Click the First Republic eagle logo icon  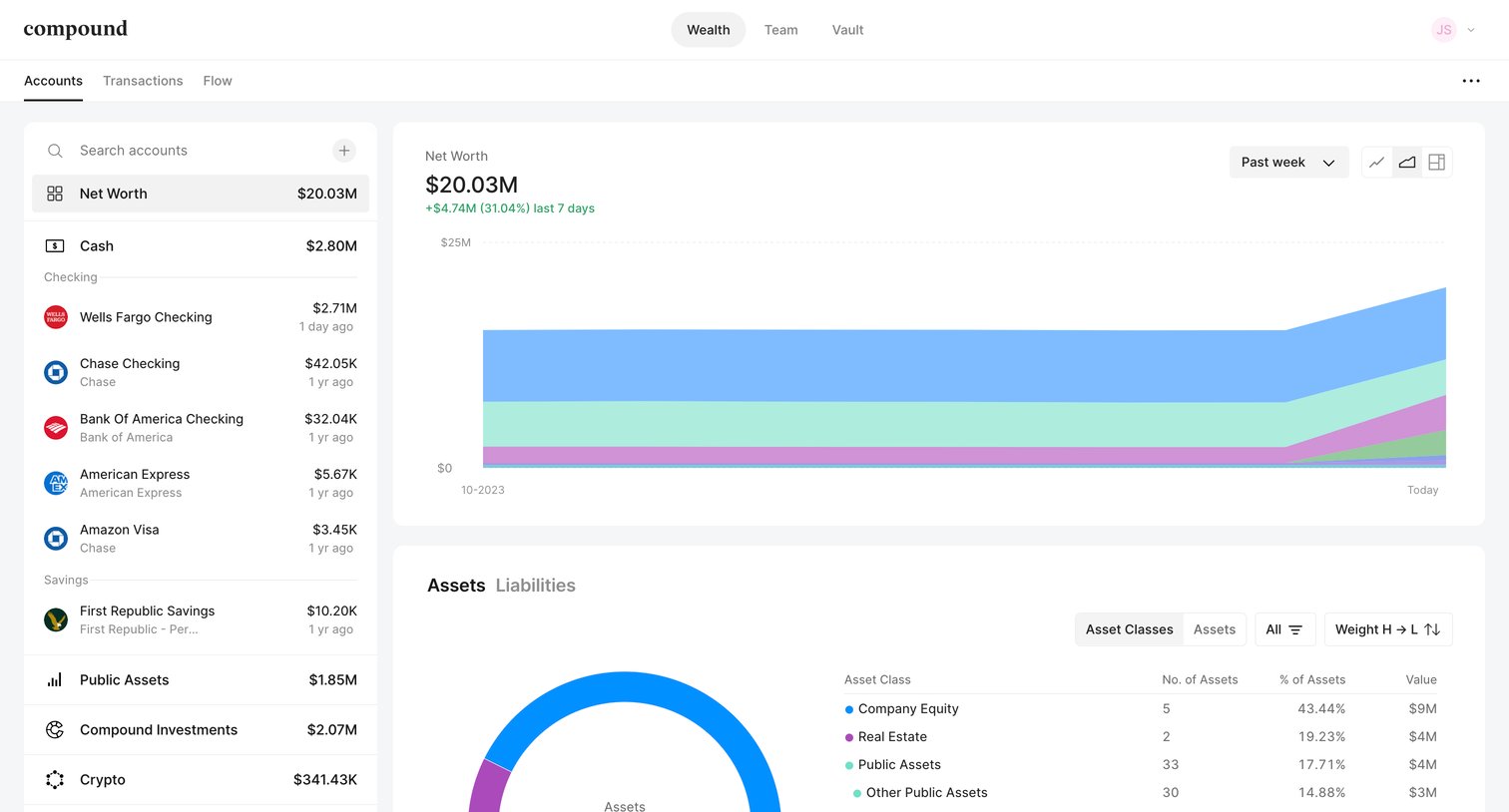point(56,619)
